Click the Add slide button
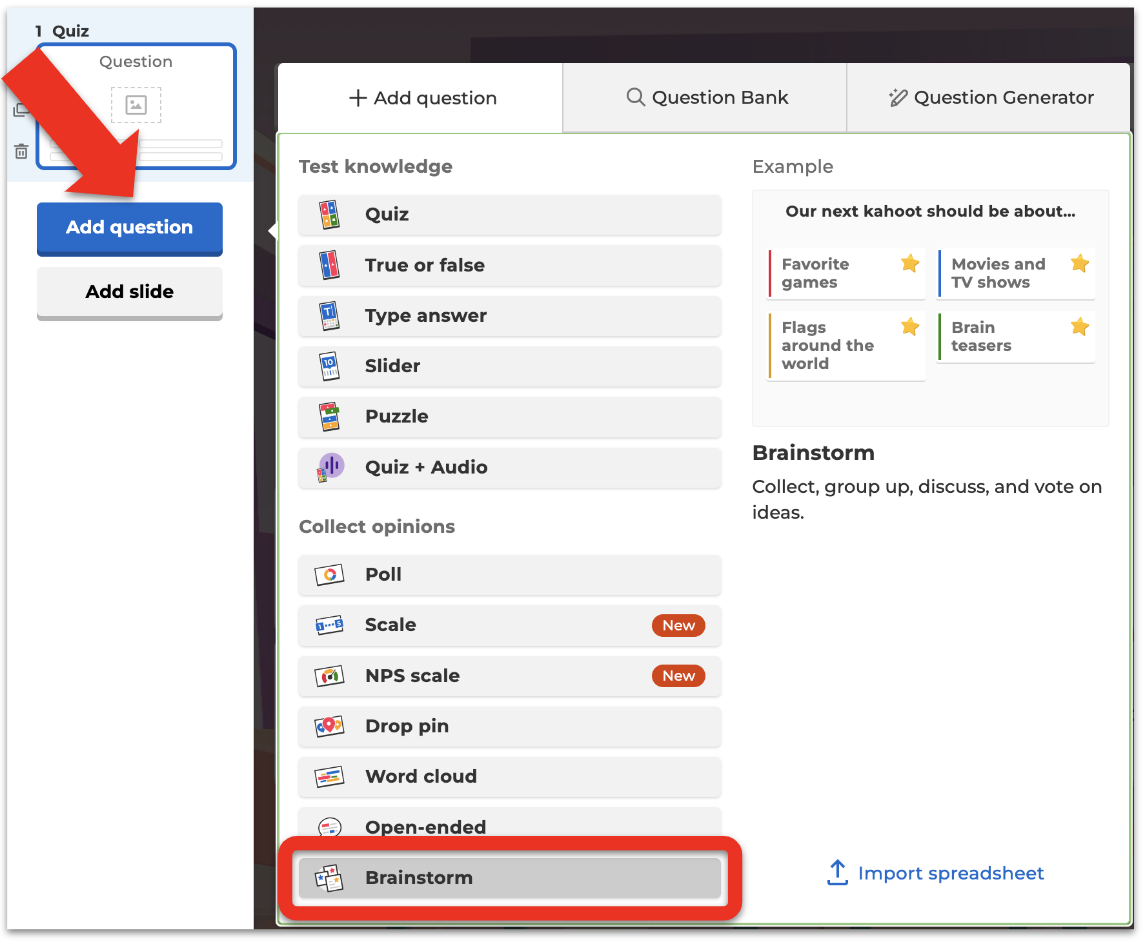This screenshot has height=942, width=1144. pos(130,293)
